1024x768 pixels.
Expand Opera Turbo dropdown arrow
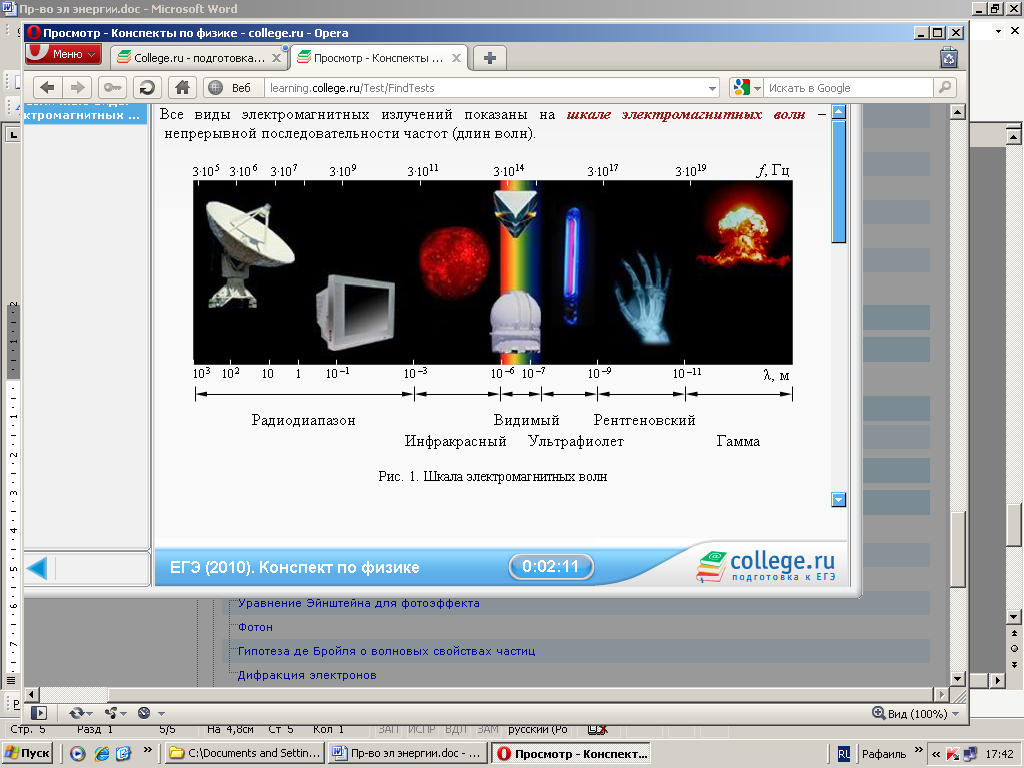point(161,714)
